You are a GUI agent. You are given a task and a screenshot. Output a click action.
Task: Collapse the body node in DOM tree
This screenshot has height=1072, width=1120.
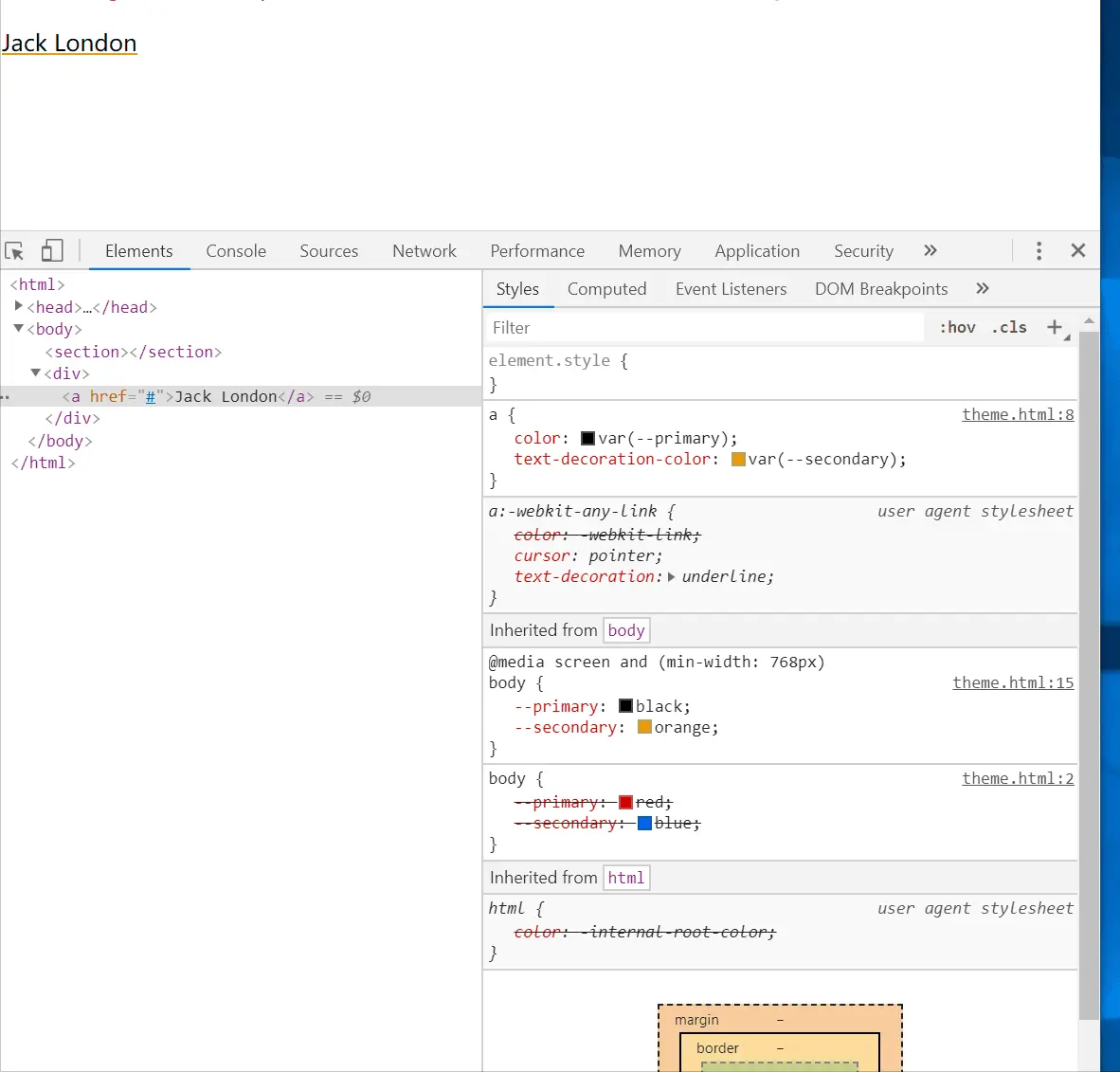tap(19, 328)
